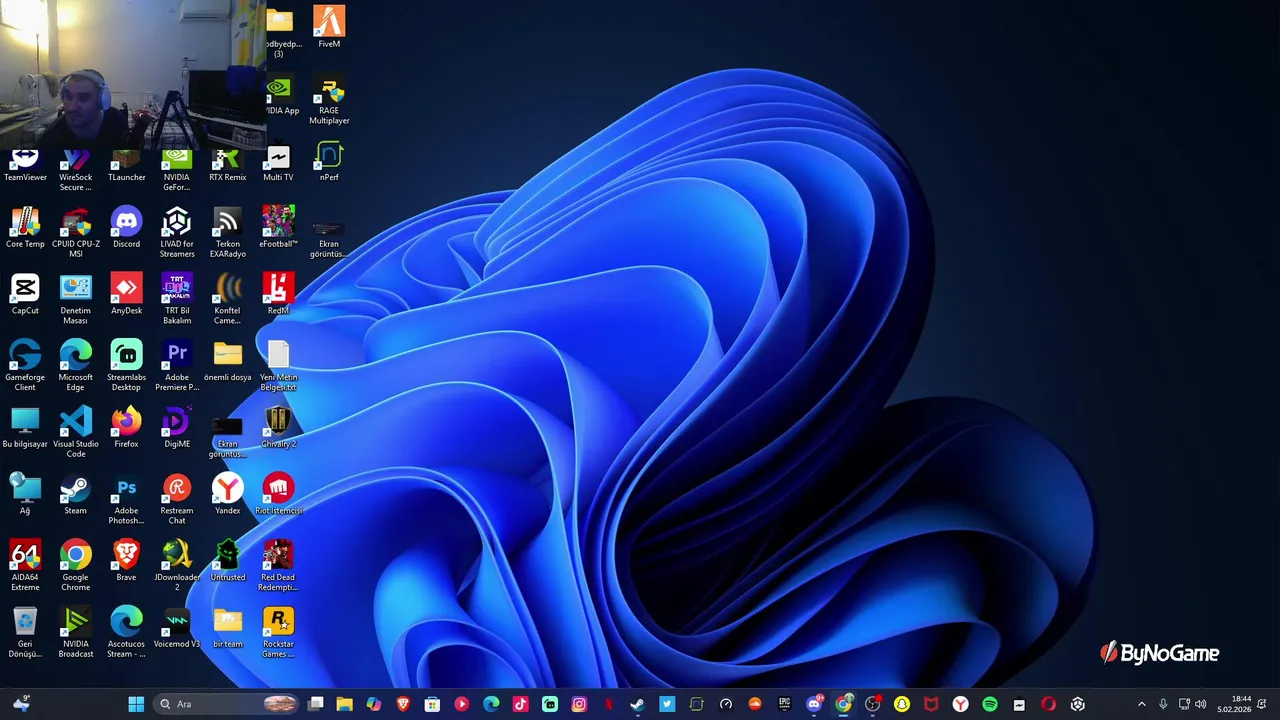1280x720 pixels.
Task: Launch Visual Studio Code shortcut
Action: coord(75,433)
